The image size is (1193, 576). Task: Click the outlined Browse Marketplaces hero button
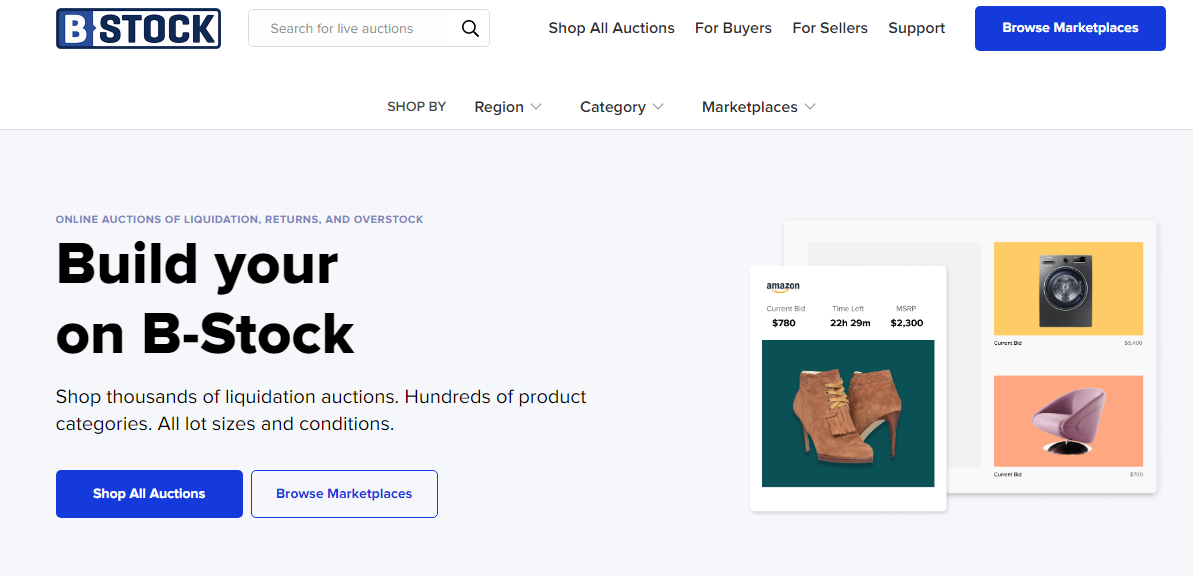click(344, 494)
